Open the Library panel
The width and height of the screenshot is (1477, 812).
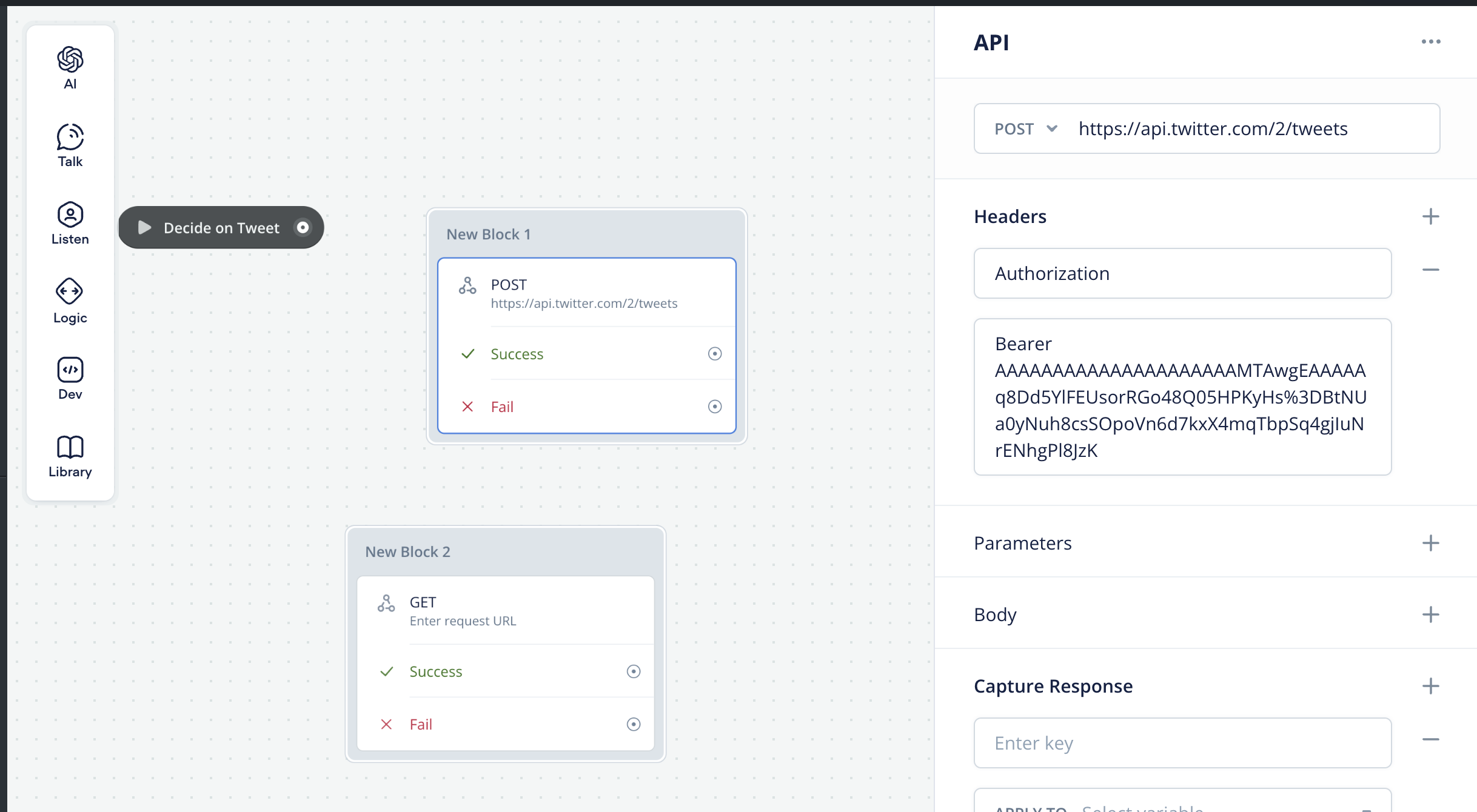[x=70, y=456]
